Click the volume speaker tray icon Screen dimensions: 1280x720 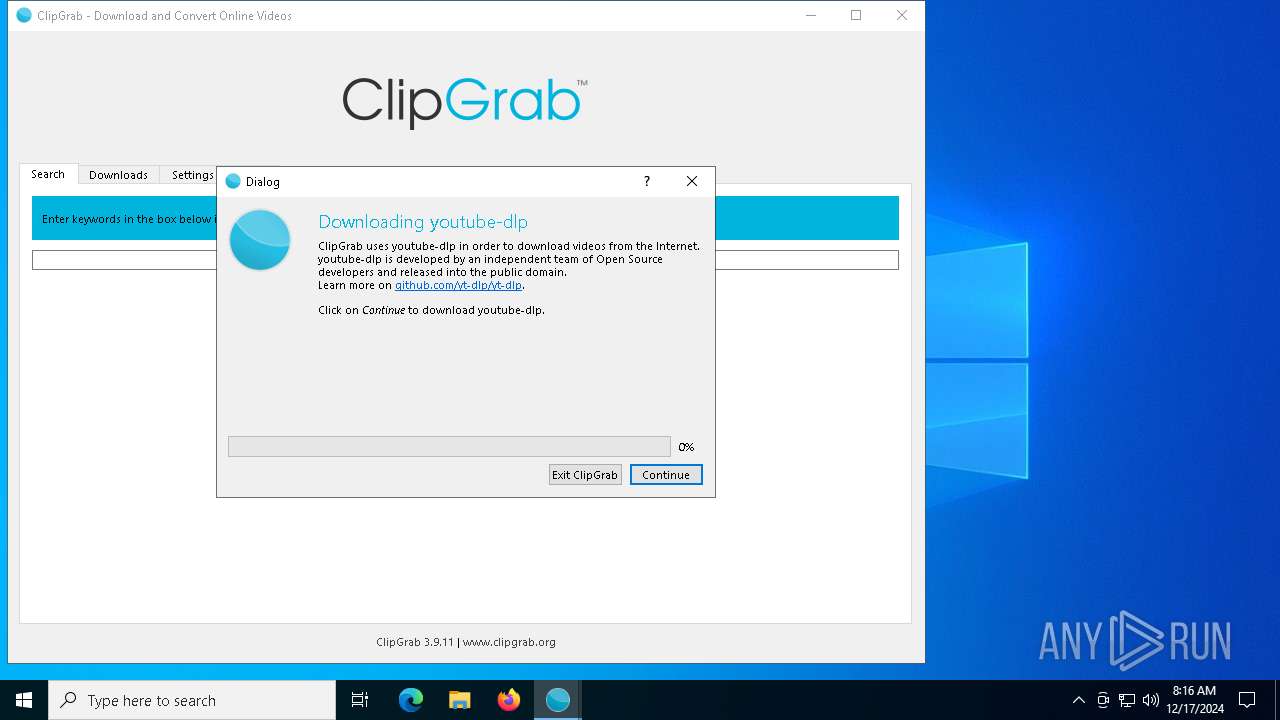click(x=1151, y=700)
